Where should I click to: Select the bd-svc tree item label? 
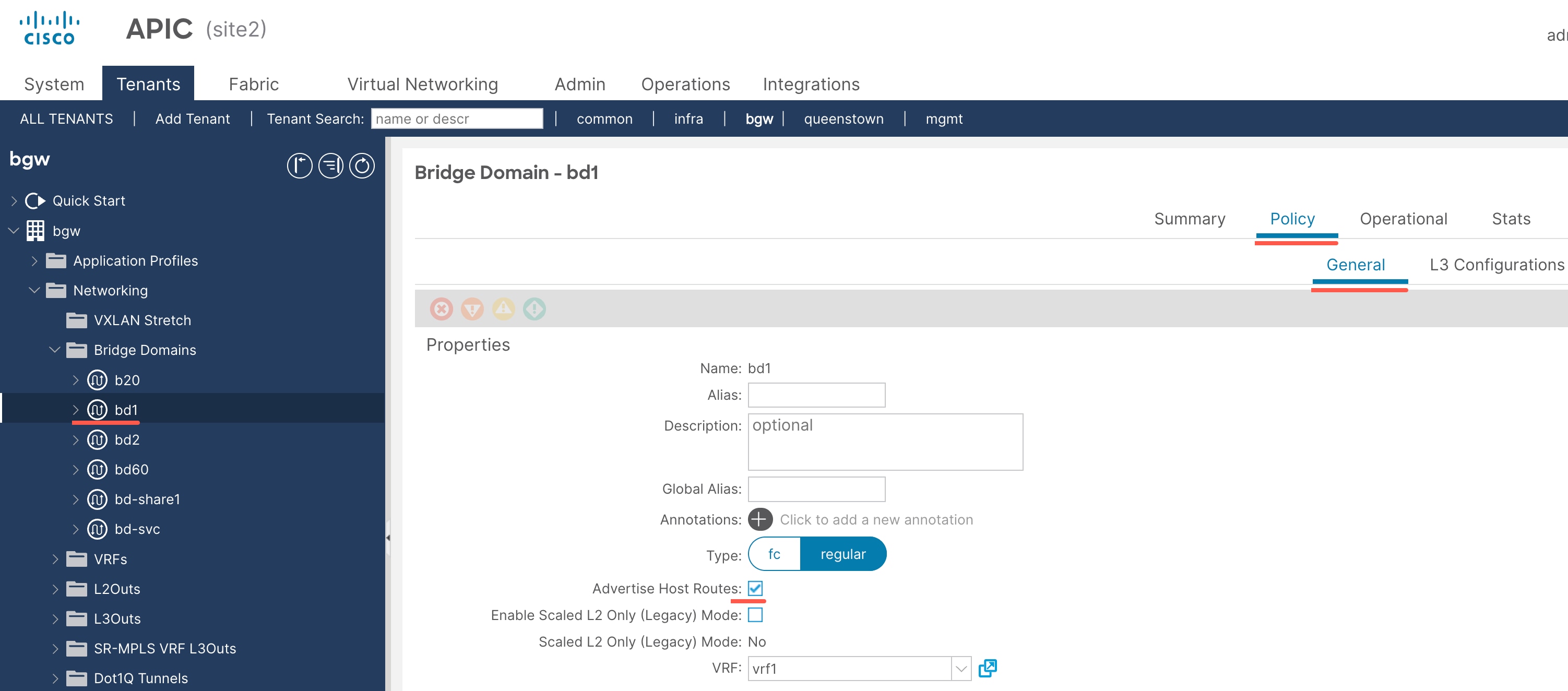(x=137, y=529)
